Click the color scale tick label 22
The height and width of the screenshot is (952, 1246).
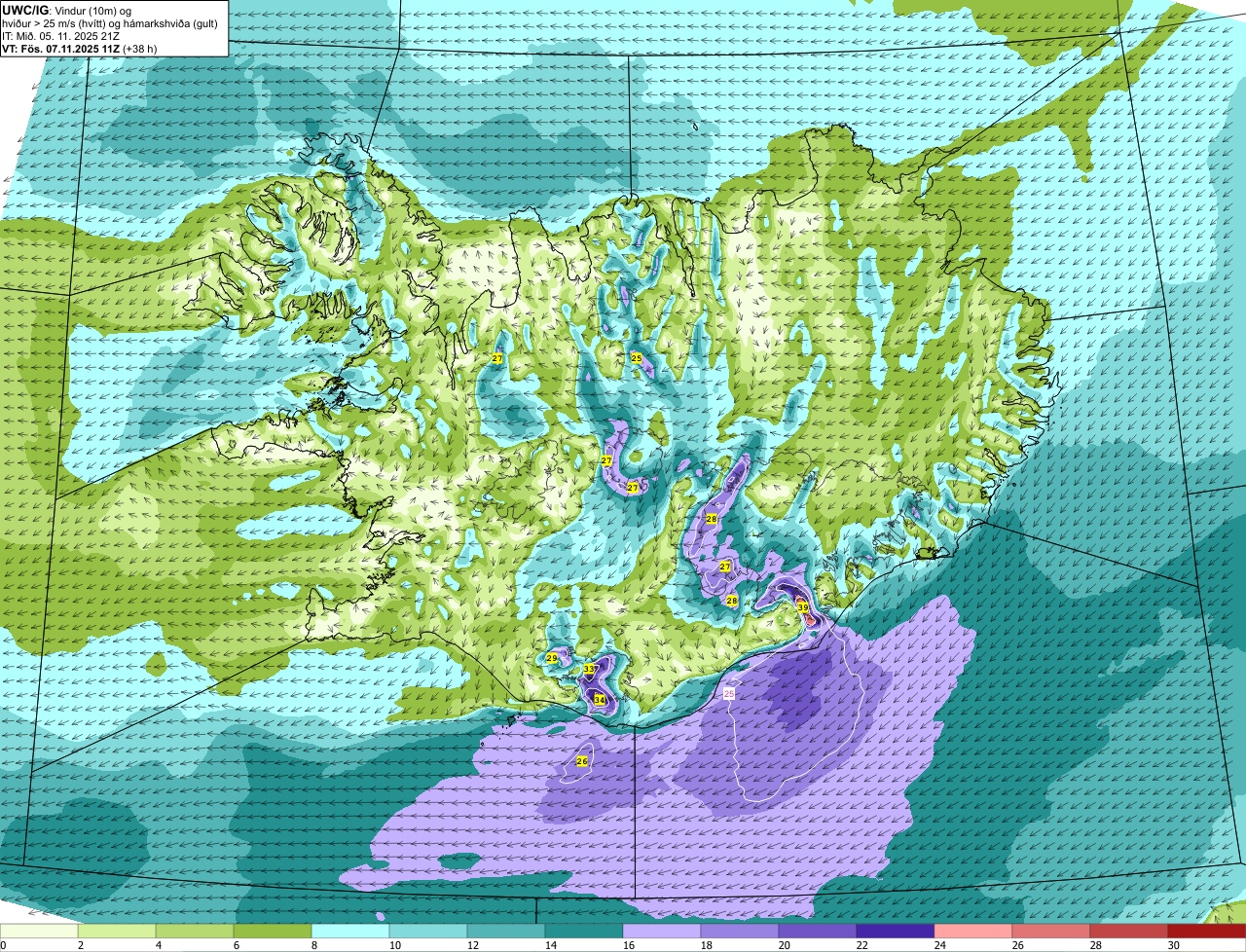(x=861, y=945)
